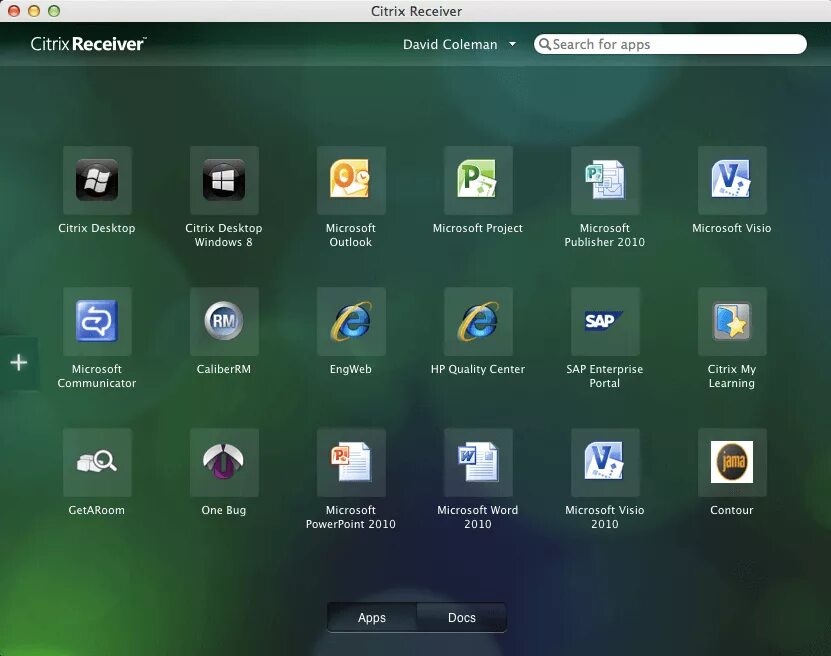
Task: Focus the Search for apps field
Action: pyautogui.click(x=670, y=44)
